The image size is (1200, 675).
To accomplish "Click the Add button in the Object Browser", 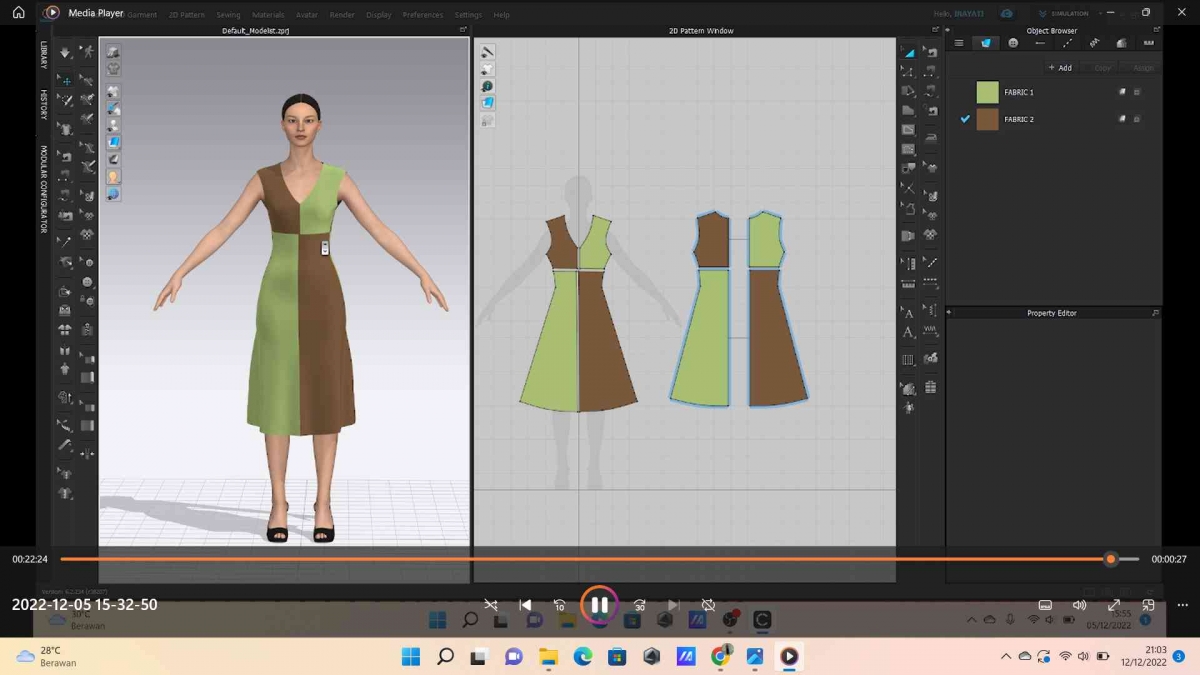I will (x=1060, y=68).
